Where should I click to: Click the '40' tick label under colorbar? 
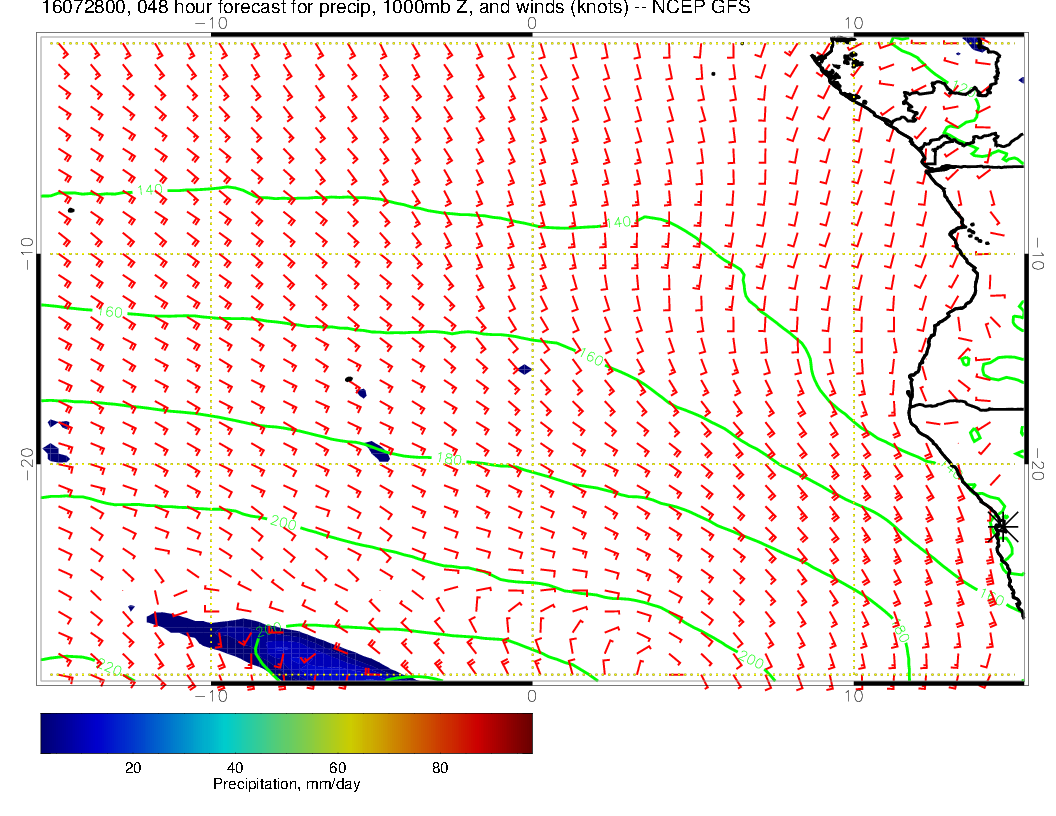[x=235, y=768]
